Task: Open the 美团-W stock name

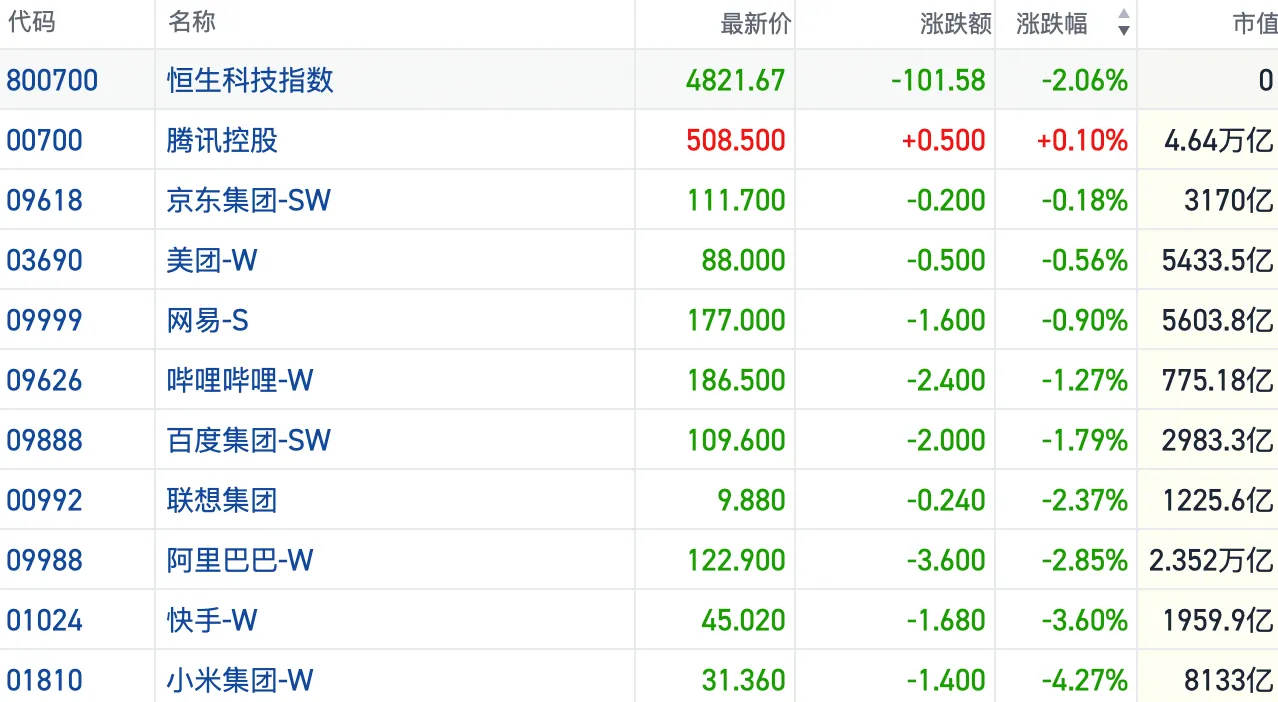Action: pyautogui.click(x=212, y=260)
